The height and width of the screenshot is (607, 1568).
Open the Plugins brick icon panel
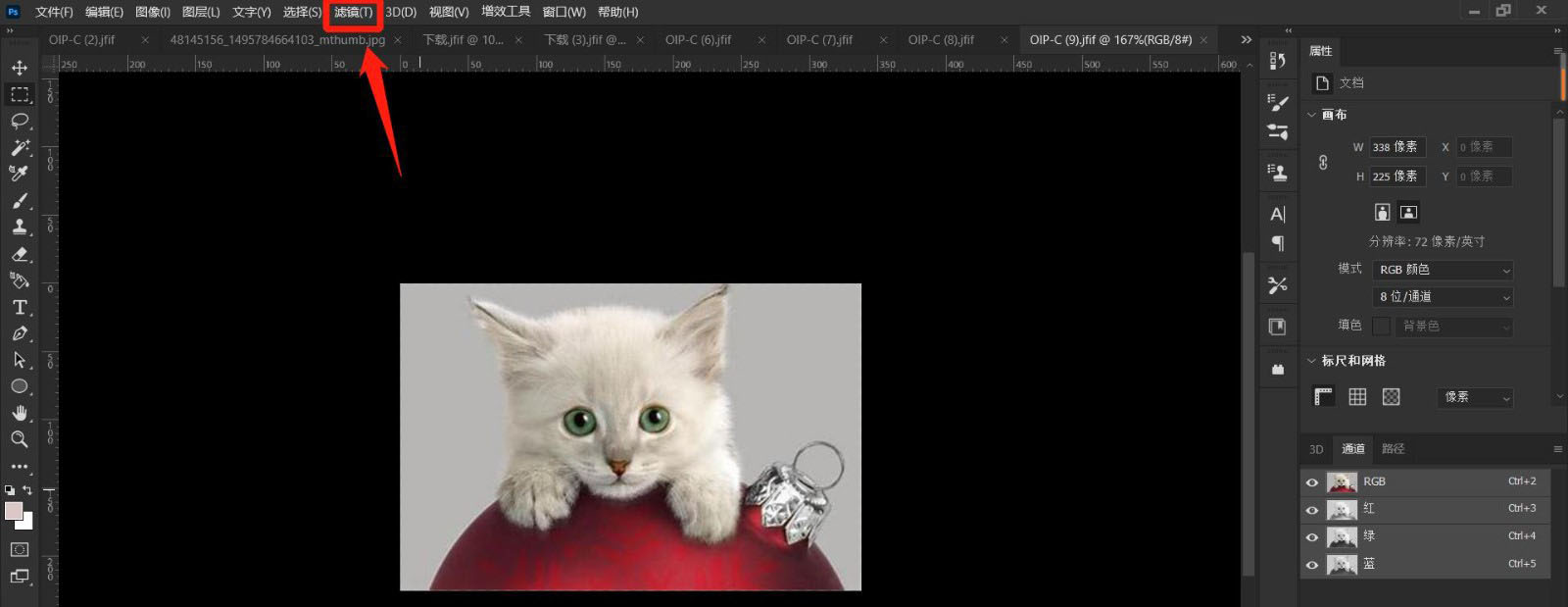(x=1277, y=370)
